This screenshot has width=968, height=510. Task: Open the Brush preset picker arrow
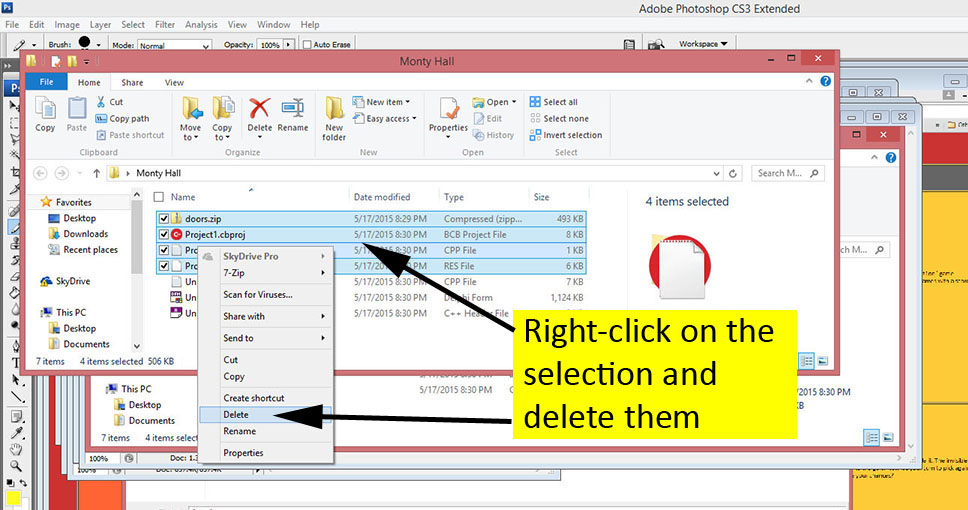(x=98, y=45)
